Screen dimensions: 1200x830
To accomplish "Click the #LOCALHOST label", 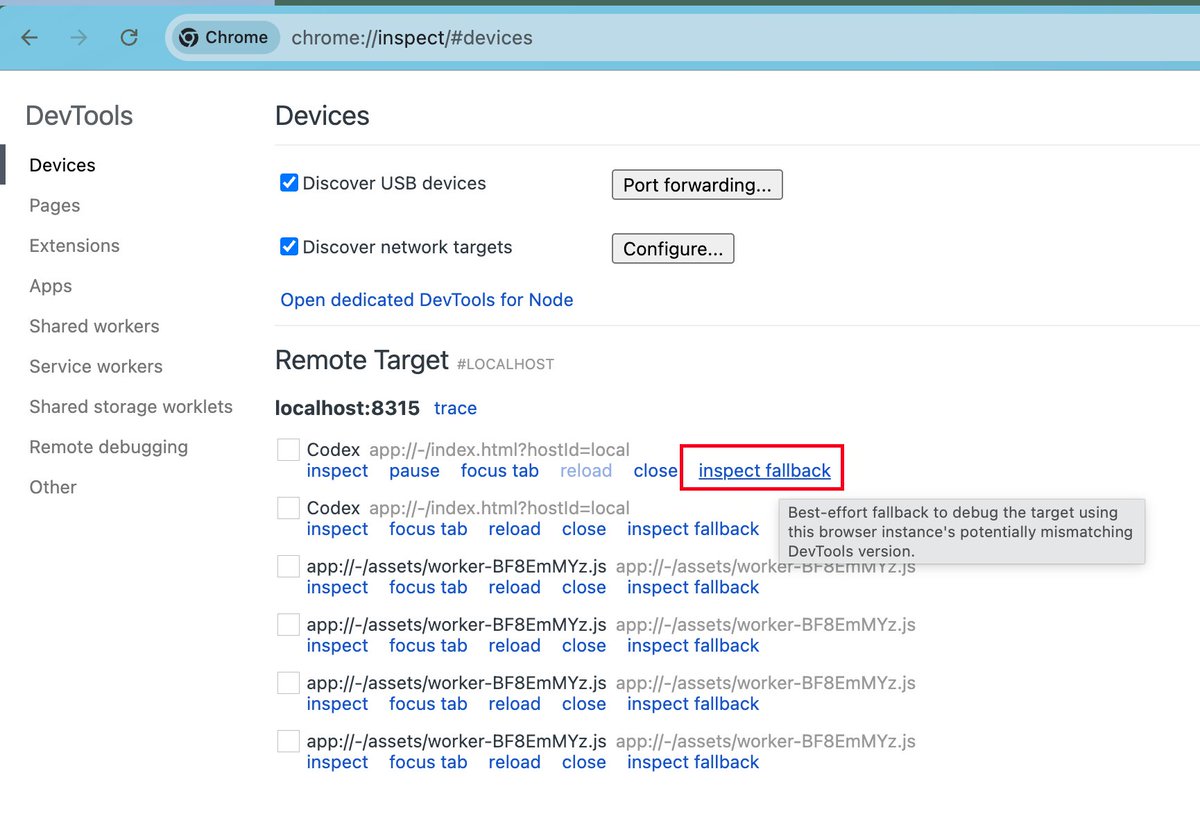I will [x=505, y=365].
